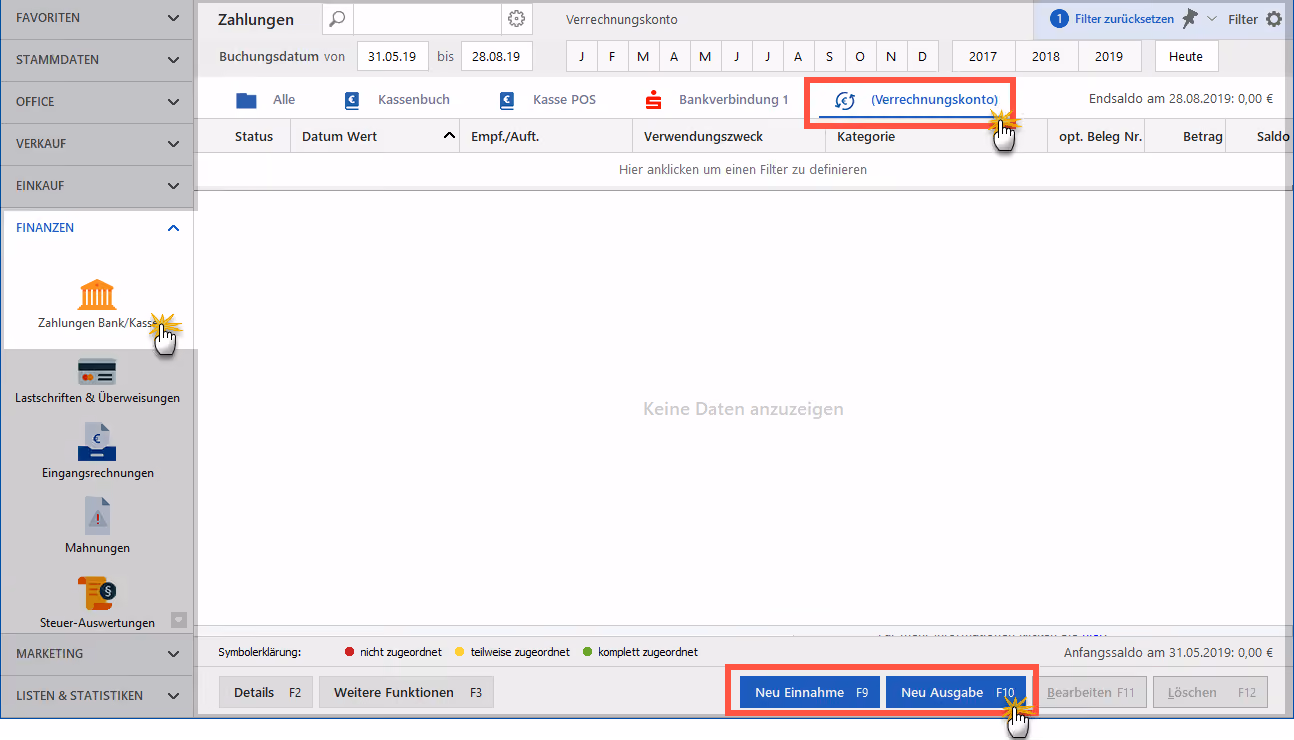
Task: Expand STAMMDATEN sidebar section
Action: click(97, 60)
